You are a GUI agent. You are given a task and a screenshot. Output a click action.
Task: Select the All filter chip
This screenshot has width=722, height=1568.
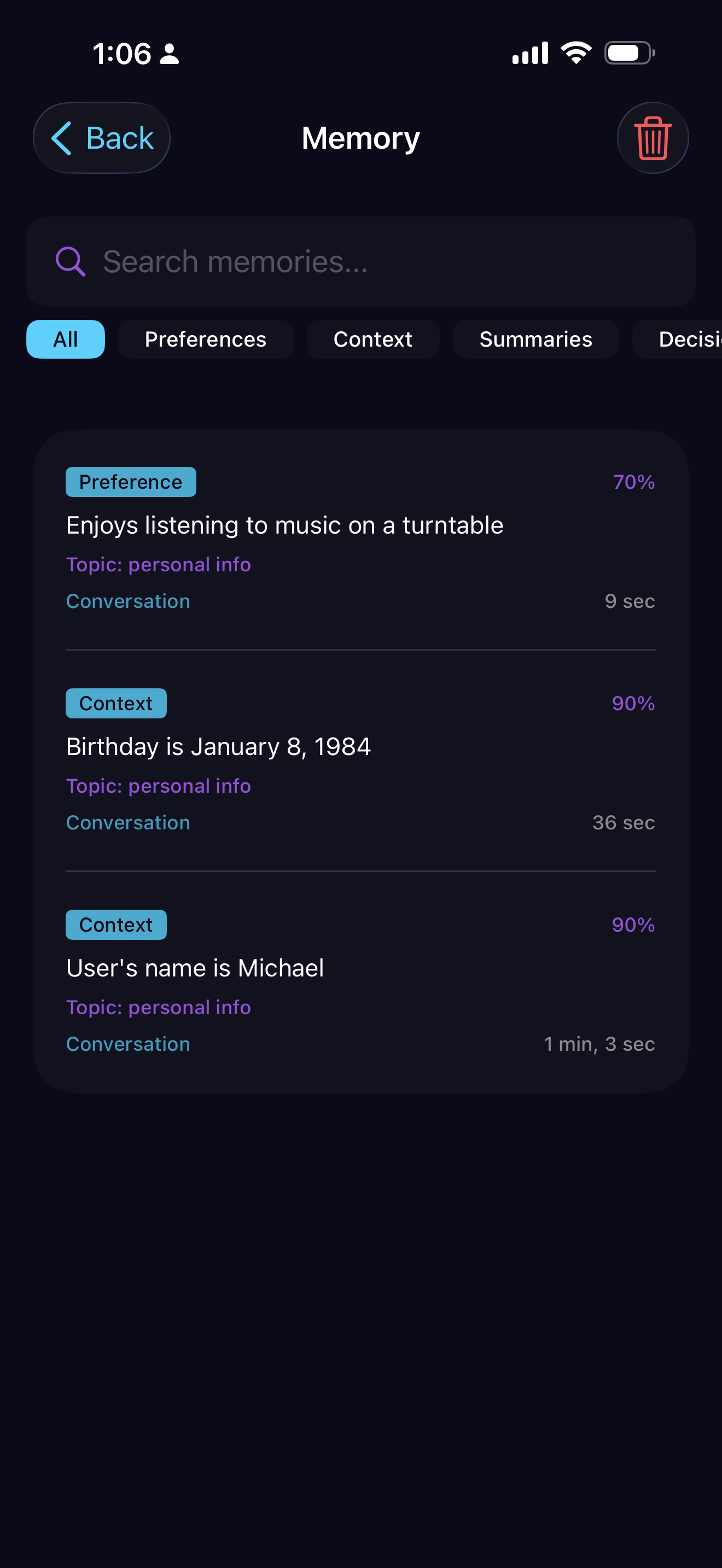66,339
